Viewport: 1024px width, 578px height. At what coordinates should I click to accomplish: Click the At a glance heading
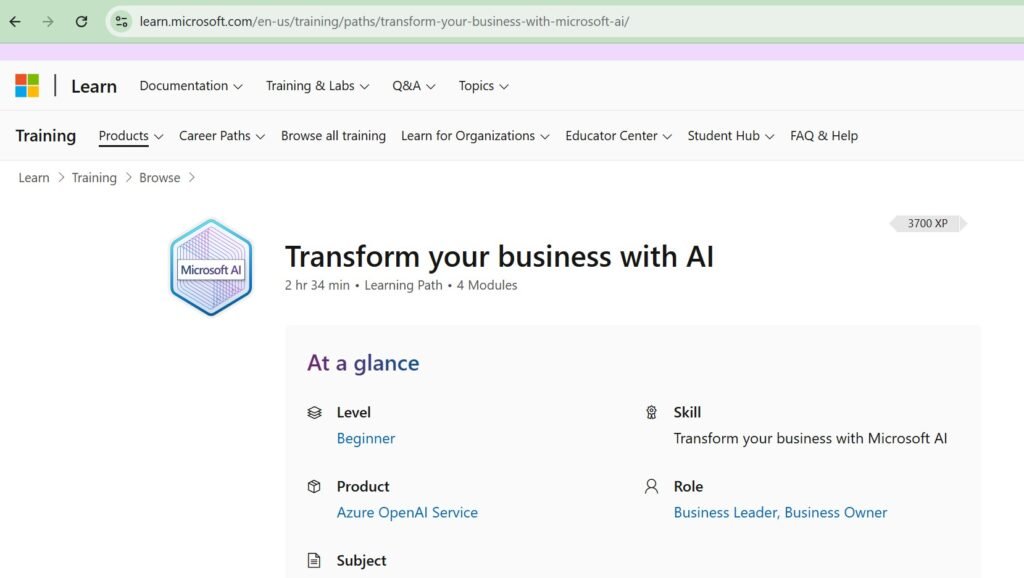tap(363, 362)
